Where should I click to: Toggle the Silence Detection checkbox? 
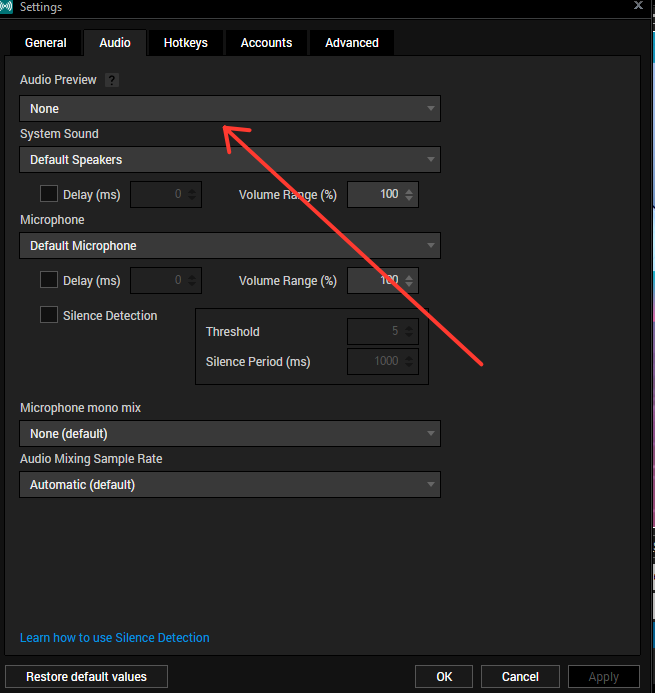[x=49, y=315]
